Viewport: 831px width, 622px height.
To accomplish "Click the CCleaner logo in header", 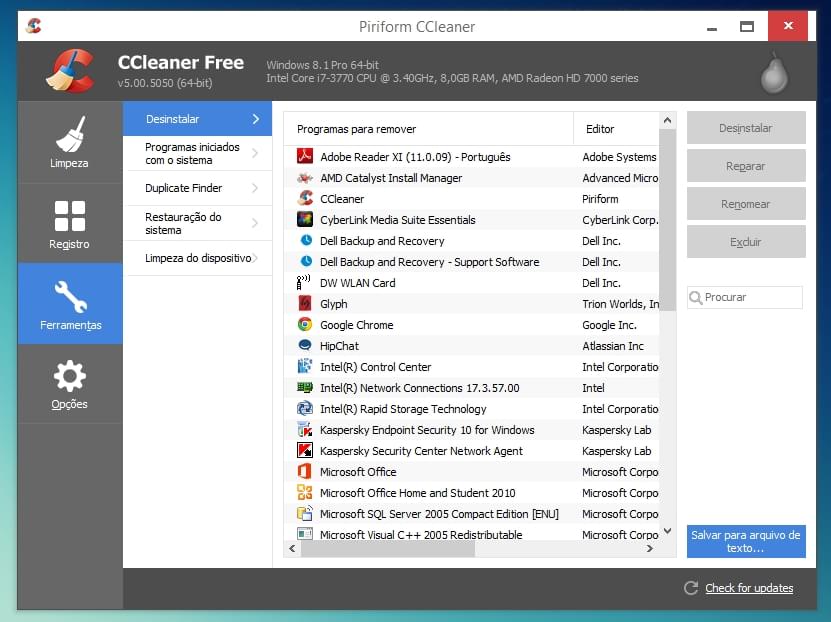I will coord(71,71).
